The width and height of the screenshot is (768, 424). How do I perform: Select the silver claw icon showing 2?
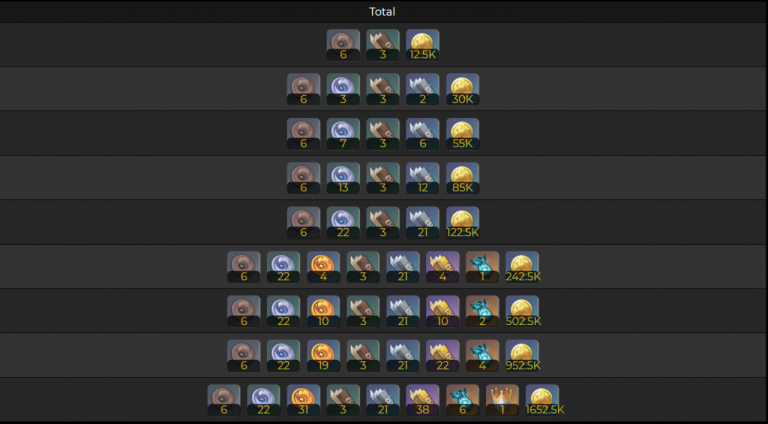tap(422, 90)
